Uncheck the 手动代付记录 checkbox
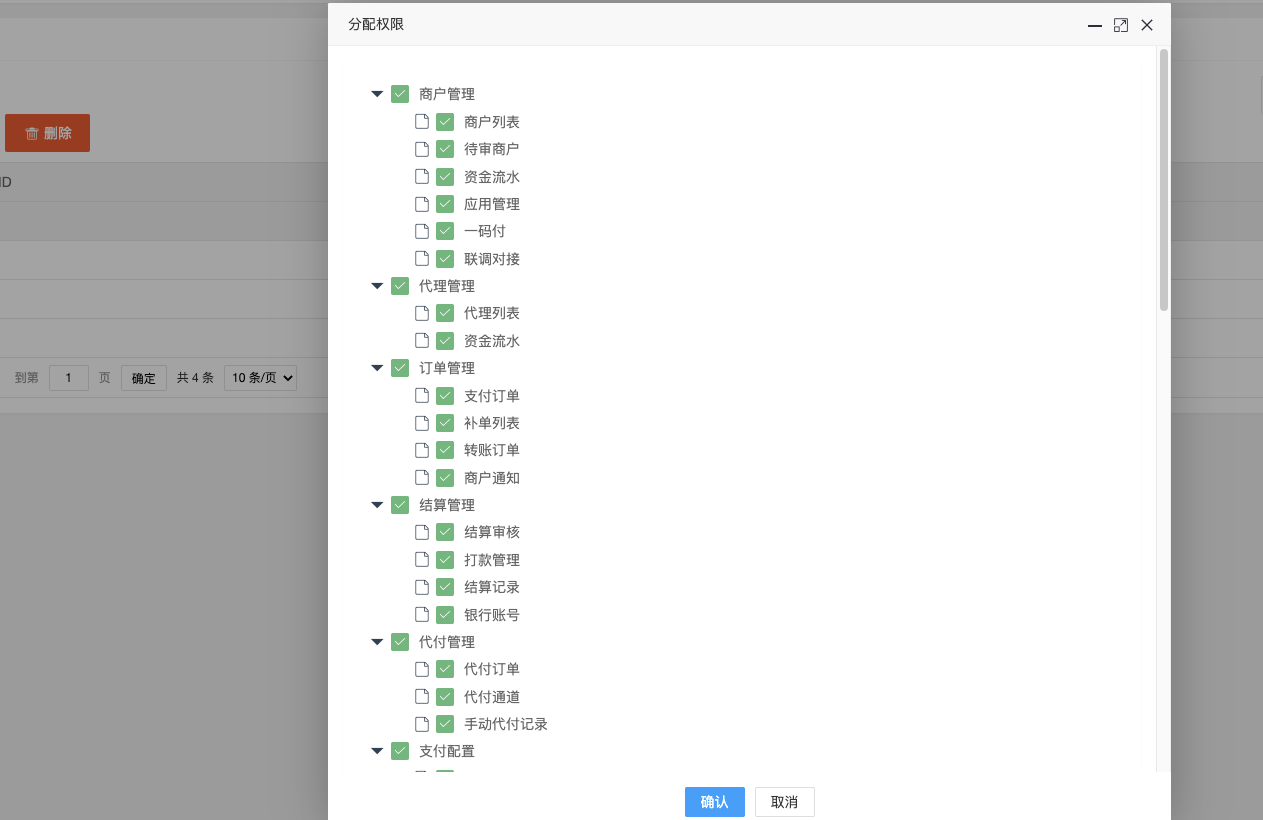 click(x=445, y=724)
